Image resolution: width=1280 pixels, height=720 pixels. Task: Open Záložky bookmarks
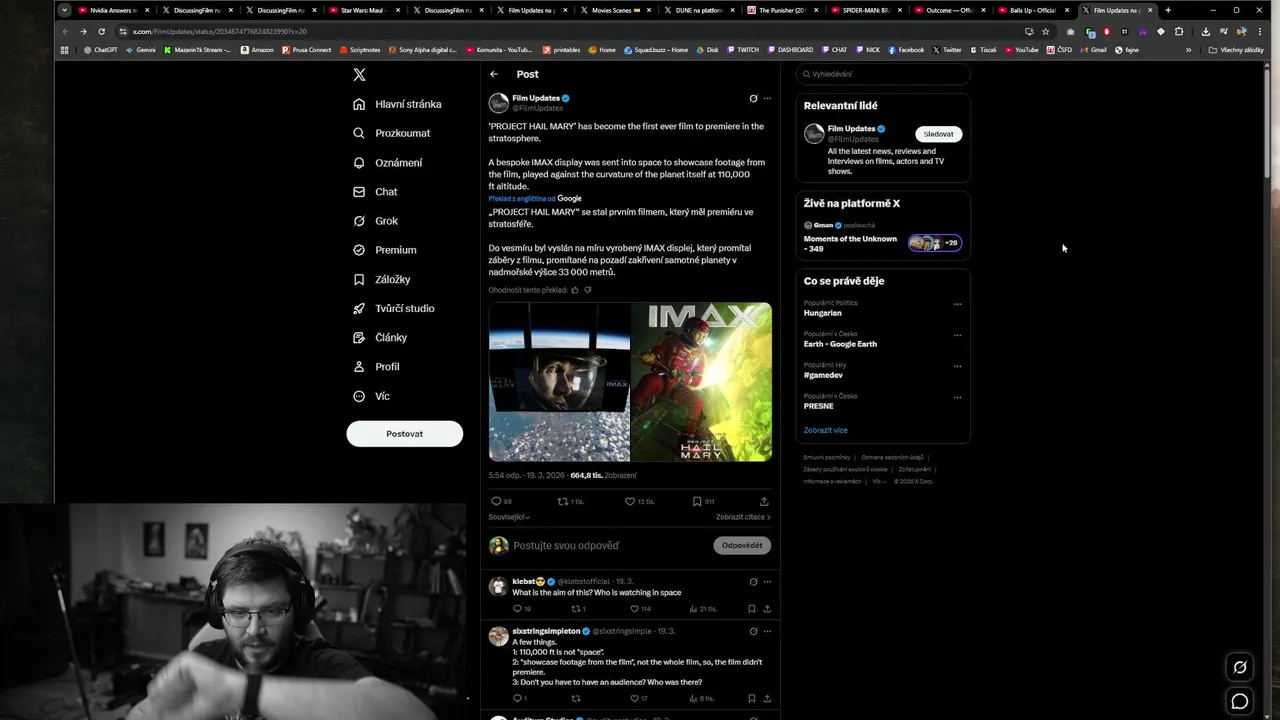[x=382, y=279]
